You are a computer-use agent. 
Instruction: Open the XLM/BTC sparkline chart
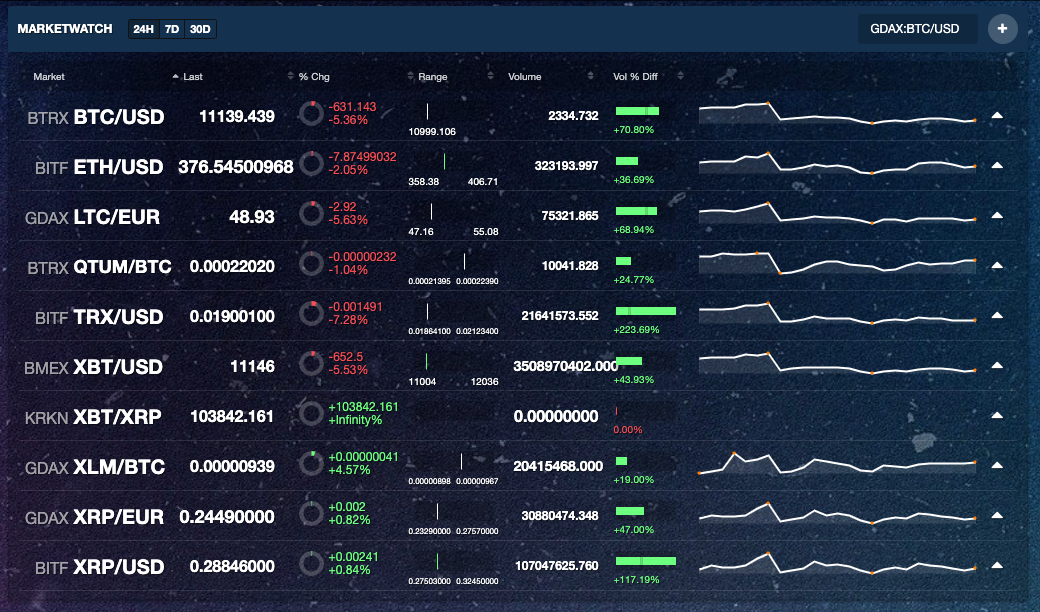(x=837, y=463)
